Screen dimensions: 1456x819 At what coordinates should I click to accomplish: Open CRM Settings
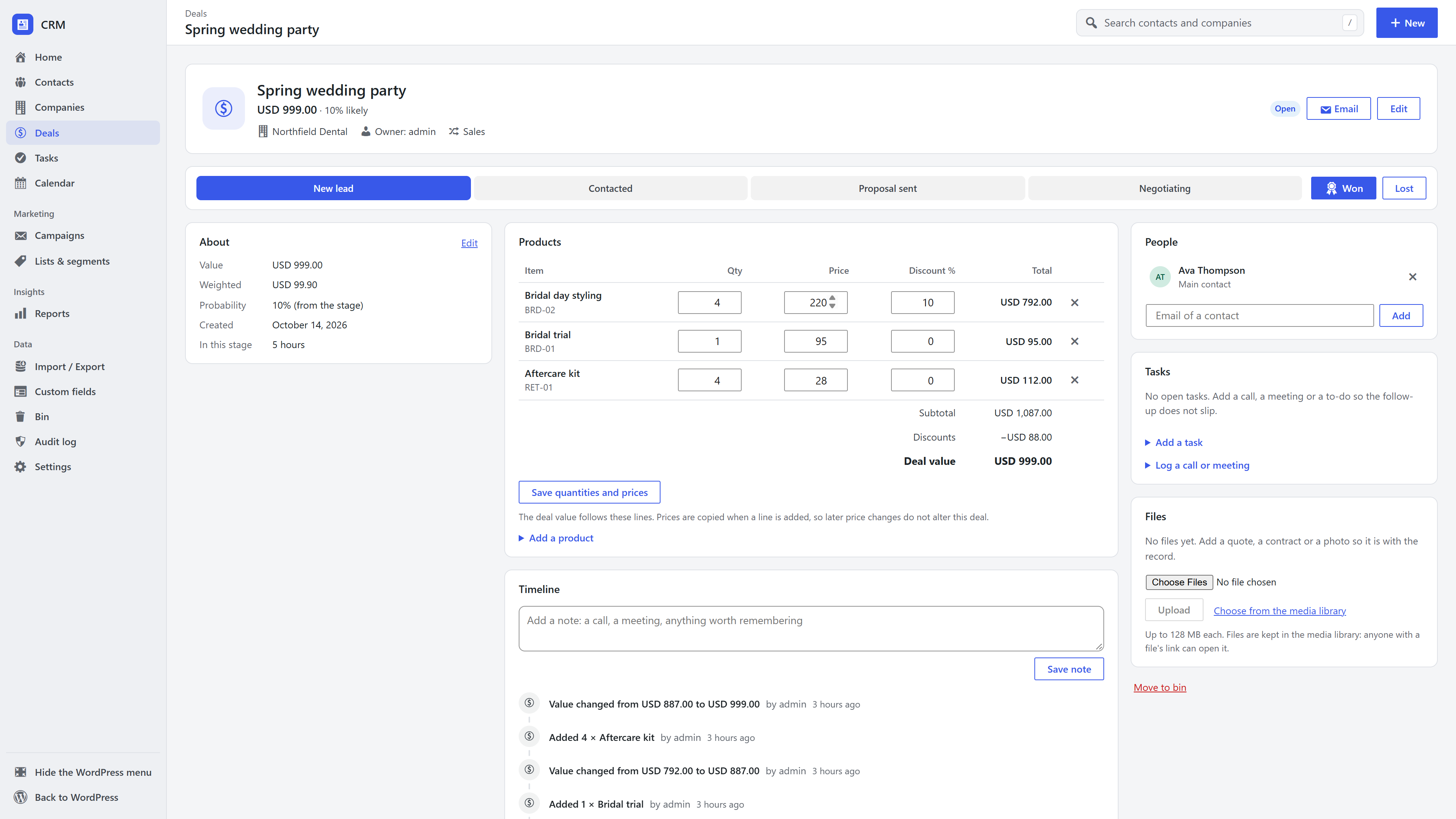(x=83, y=467)
